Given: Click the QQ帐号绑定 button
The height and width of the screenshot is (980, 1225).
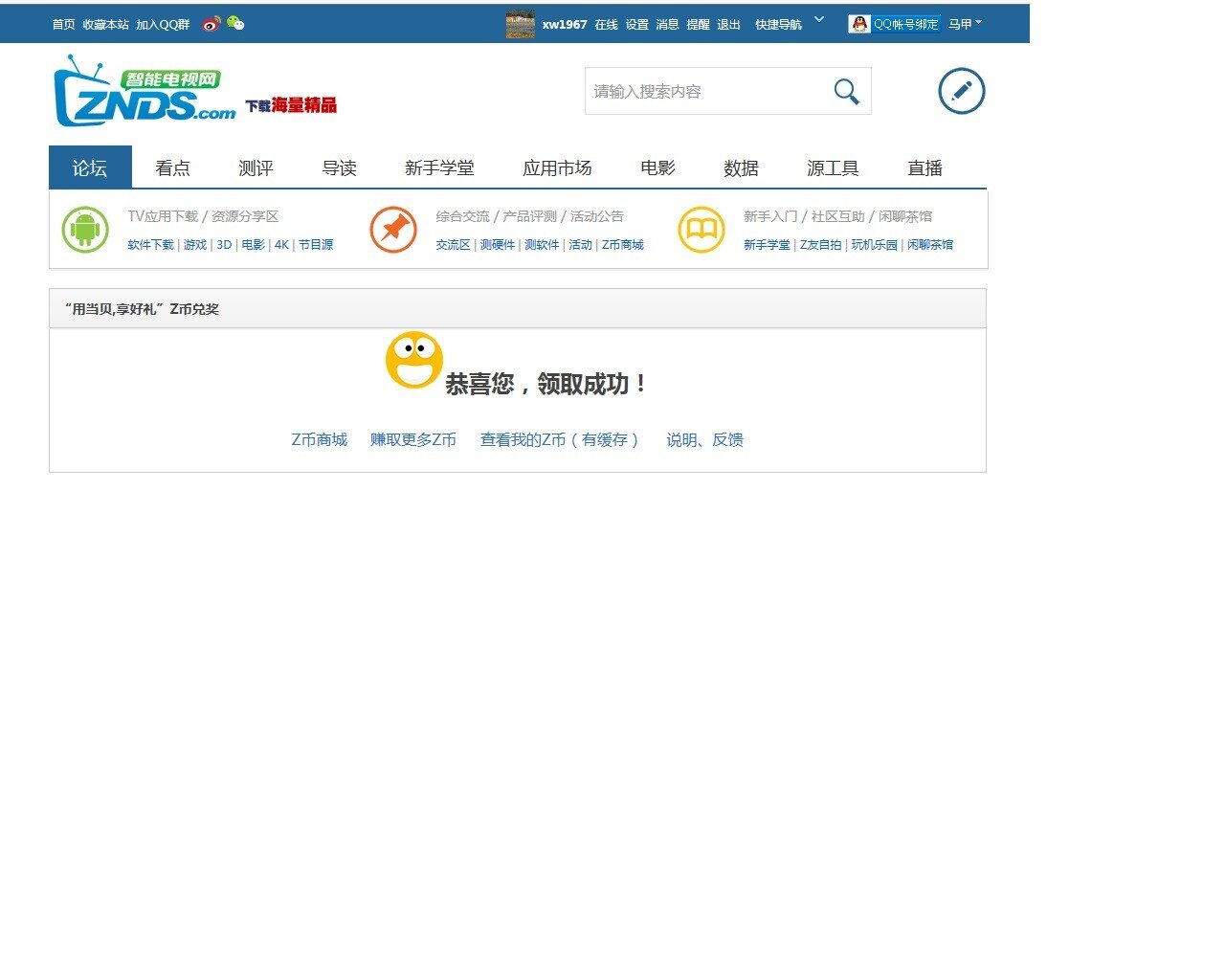Looking at the screenshot, I should pyautogui.click(x=895, y=24).
